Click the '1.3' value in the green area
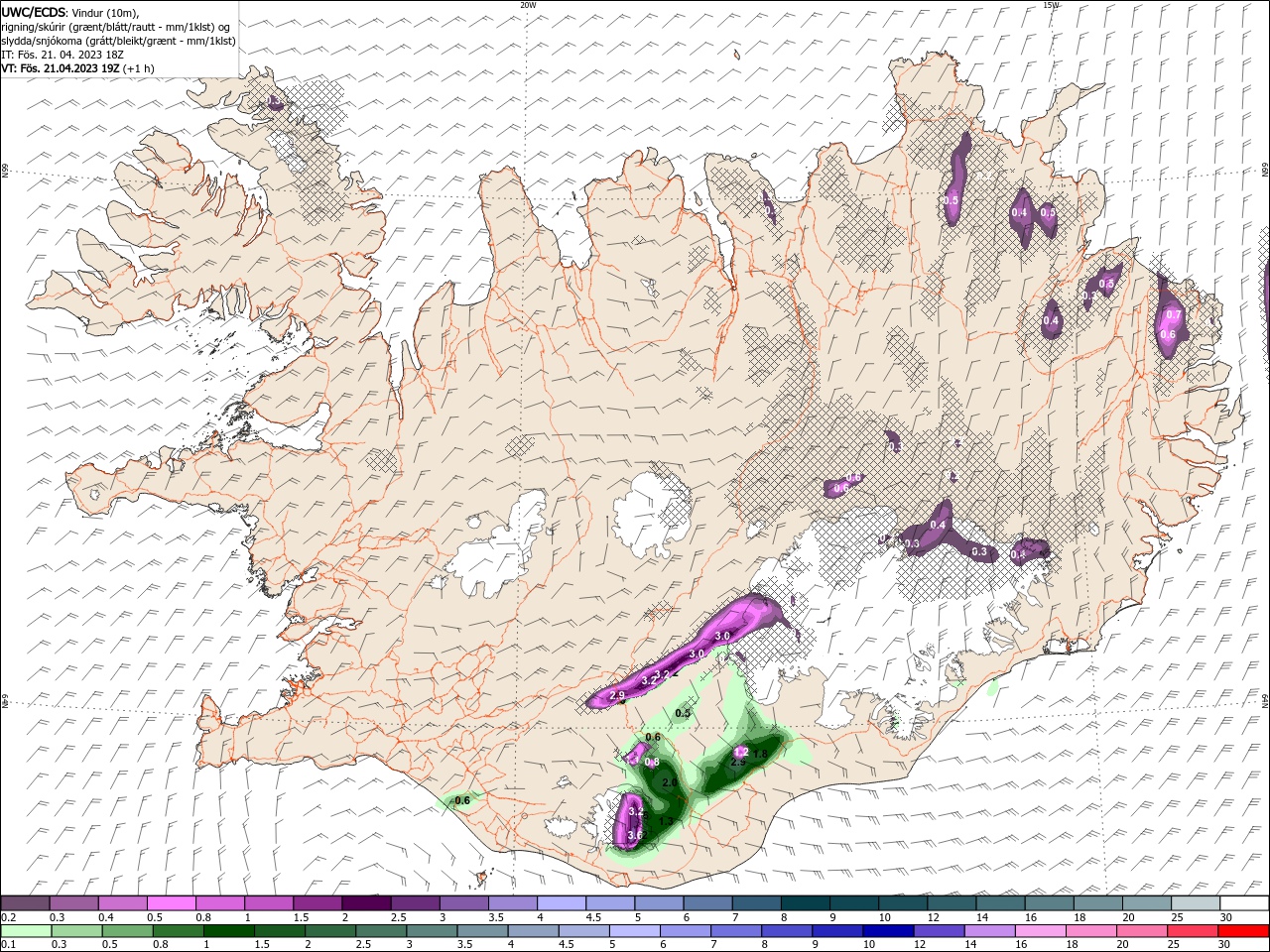 pyautogui.click(x=666, y=821)
